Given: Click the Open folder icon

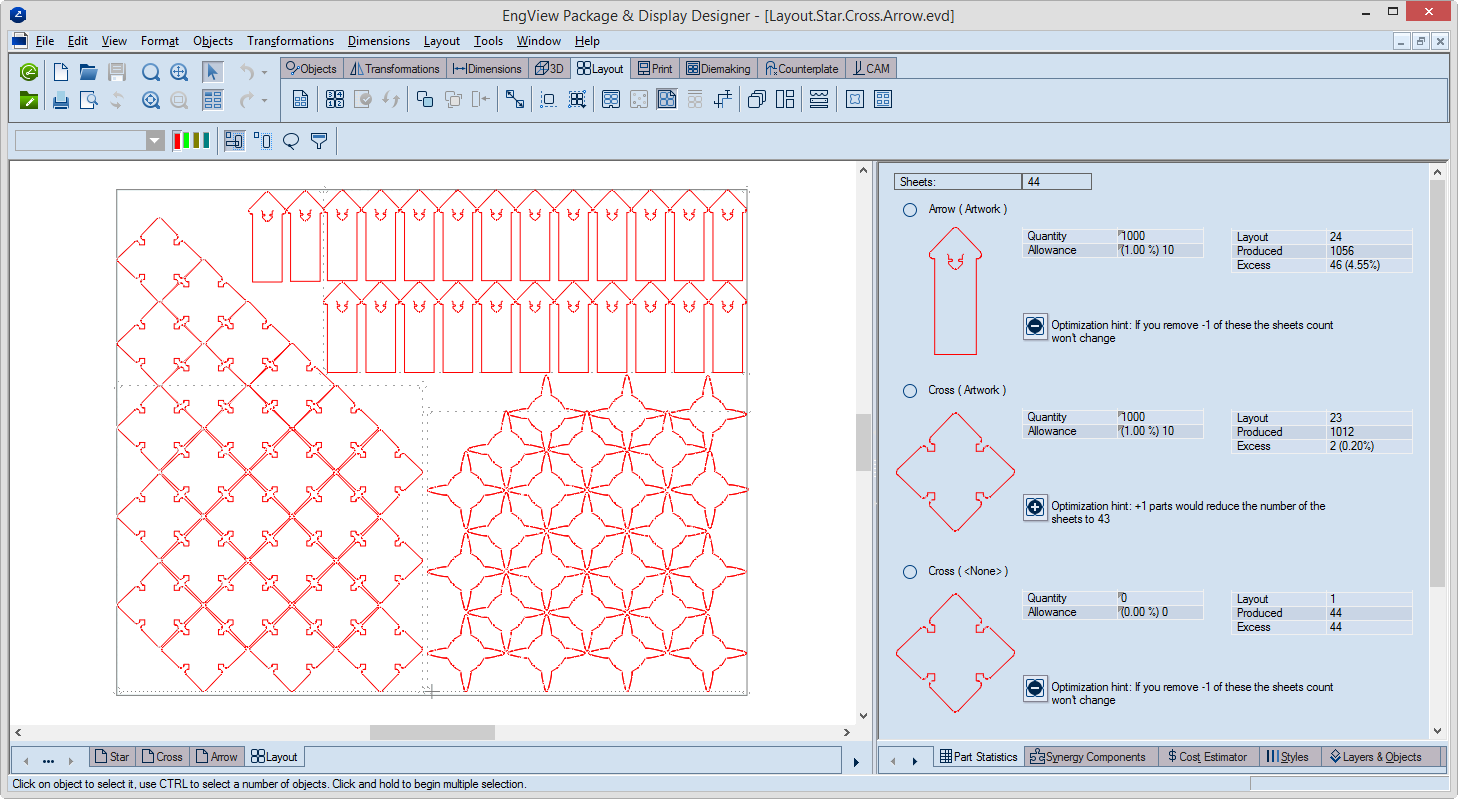Looking at the screenshot, I should pos(88,72).
